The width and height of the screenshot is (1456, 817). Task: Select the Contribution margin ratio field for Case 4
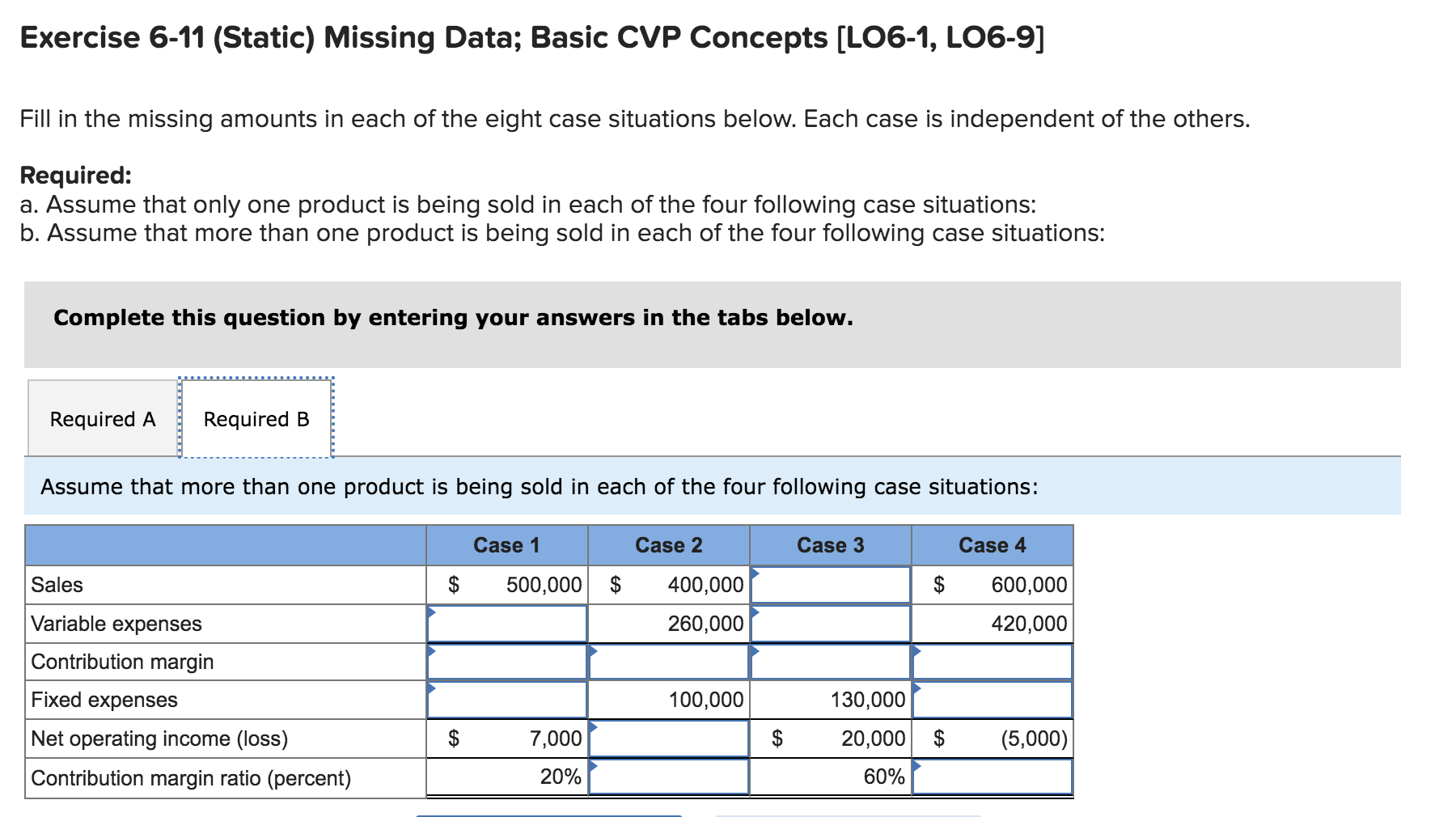point(992,777)
